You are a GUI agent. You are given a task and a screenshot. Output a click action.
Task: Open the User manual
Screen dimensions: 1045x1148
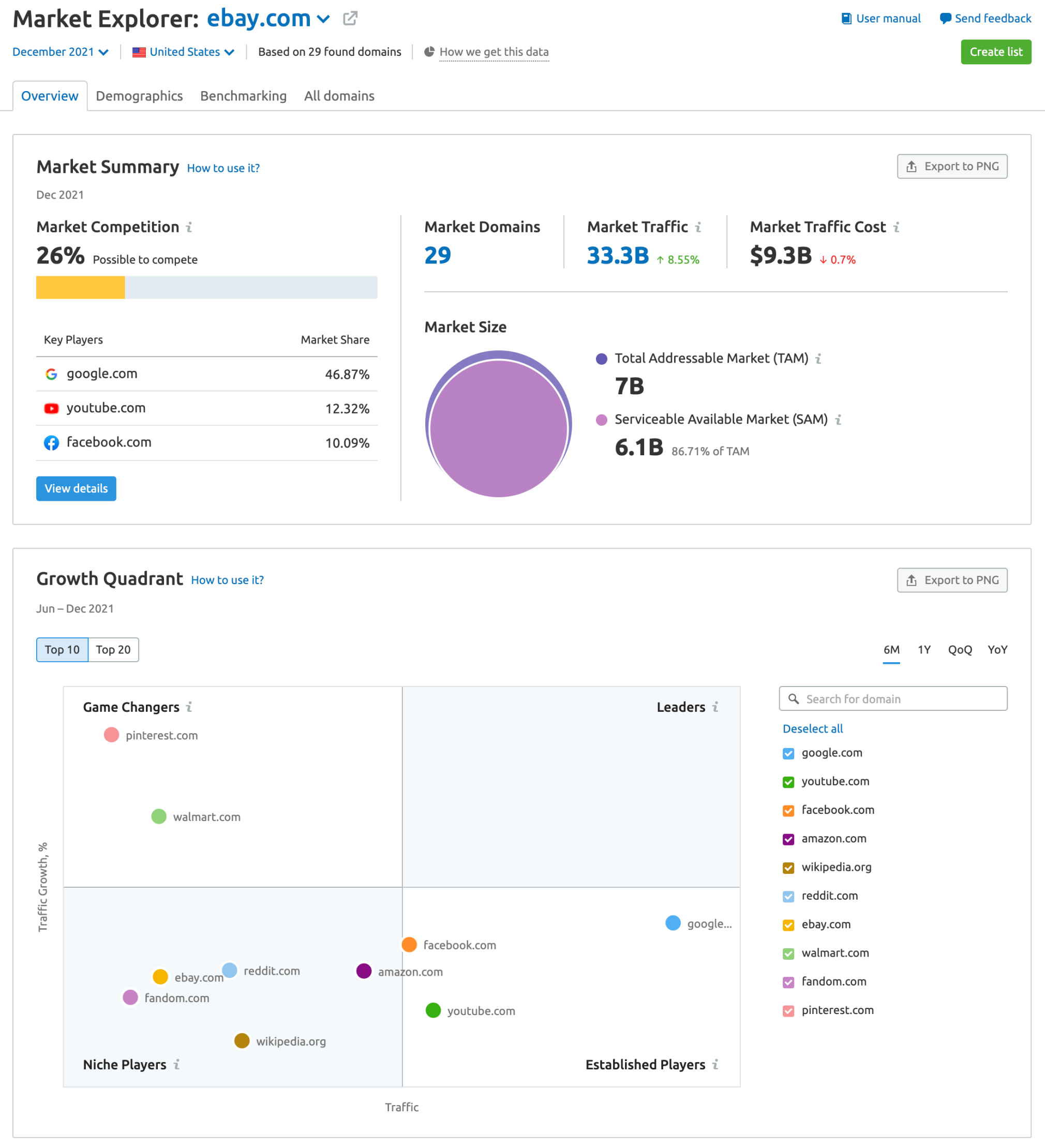pos(888,18)
